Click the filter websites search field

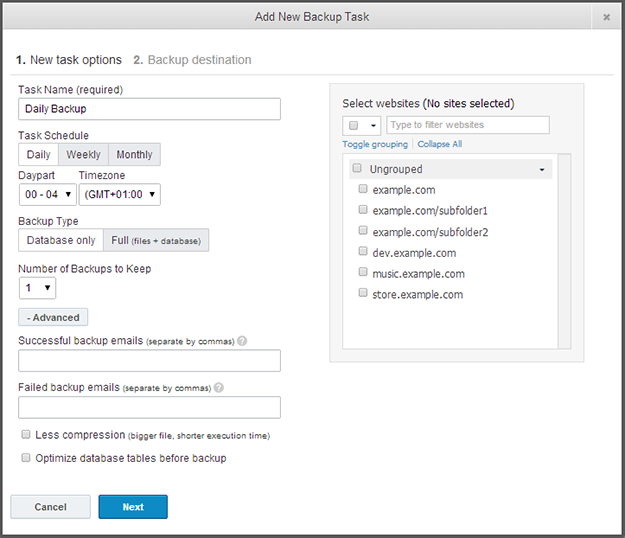[x=467, y=125]
